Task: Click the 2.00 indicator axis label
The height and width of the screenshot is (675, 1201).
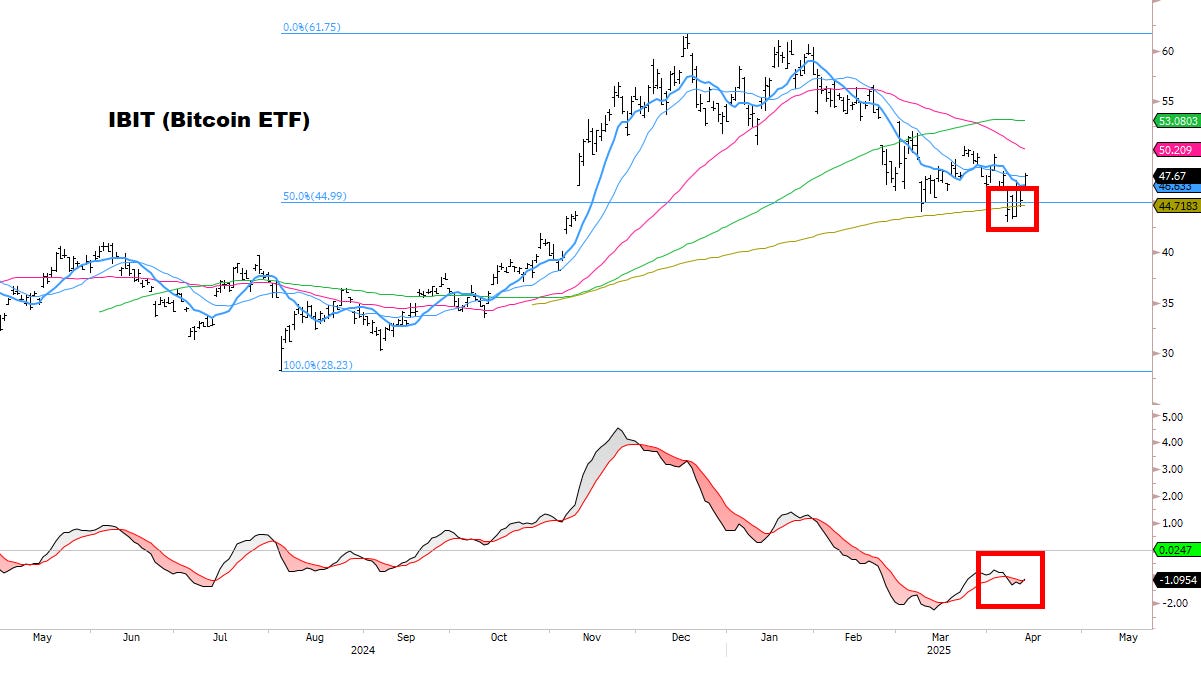Action: tap(1171, 496)
